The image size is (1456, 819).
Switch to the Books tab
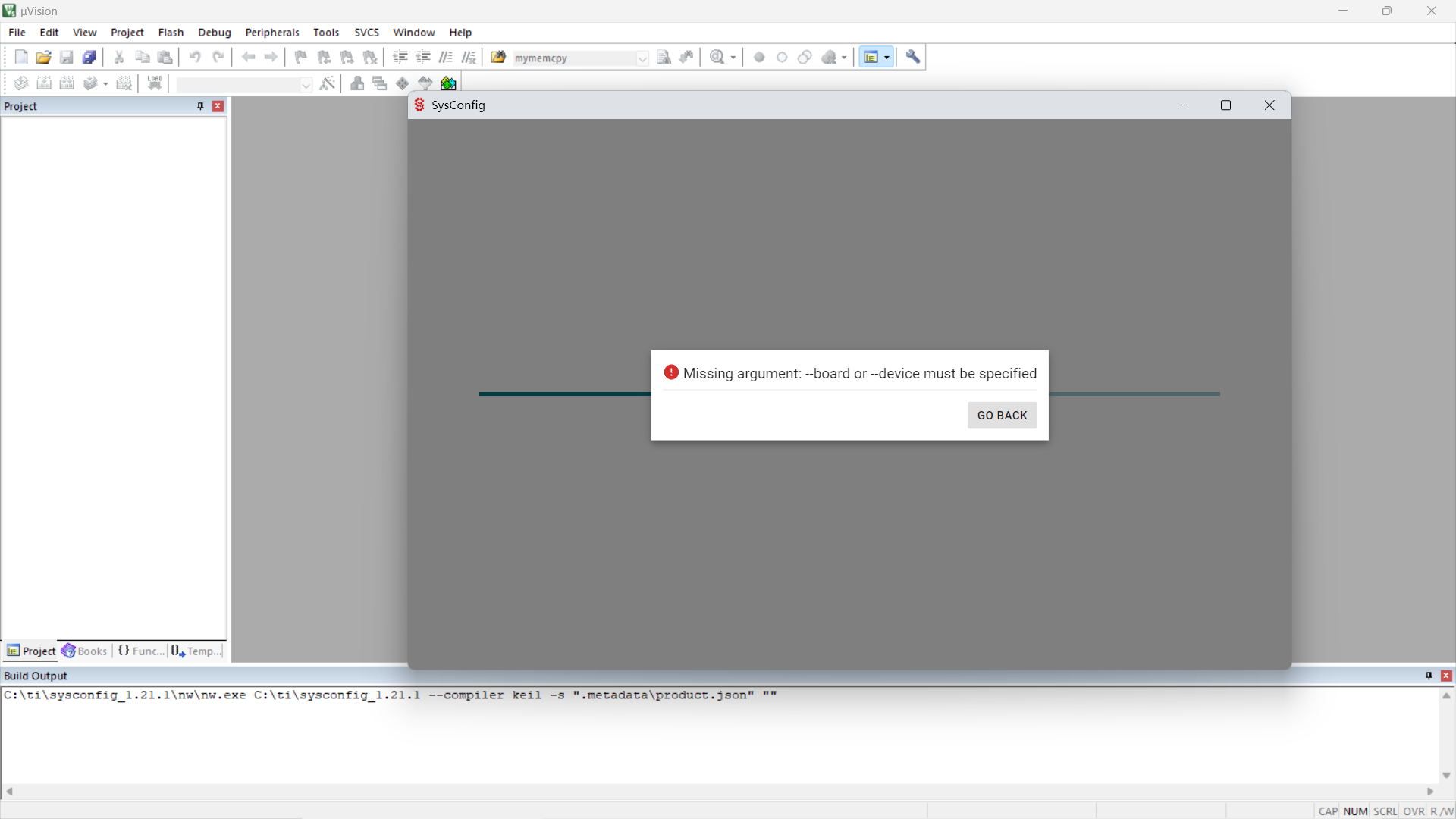pos(84,651)
